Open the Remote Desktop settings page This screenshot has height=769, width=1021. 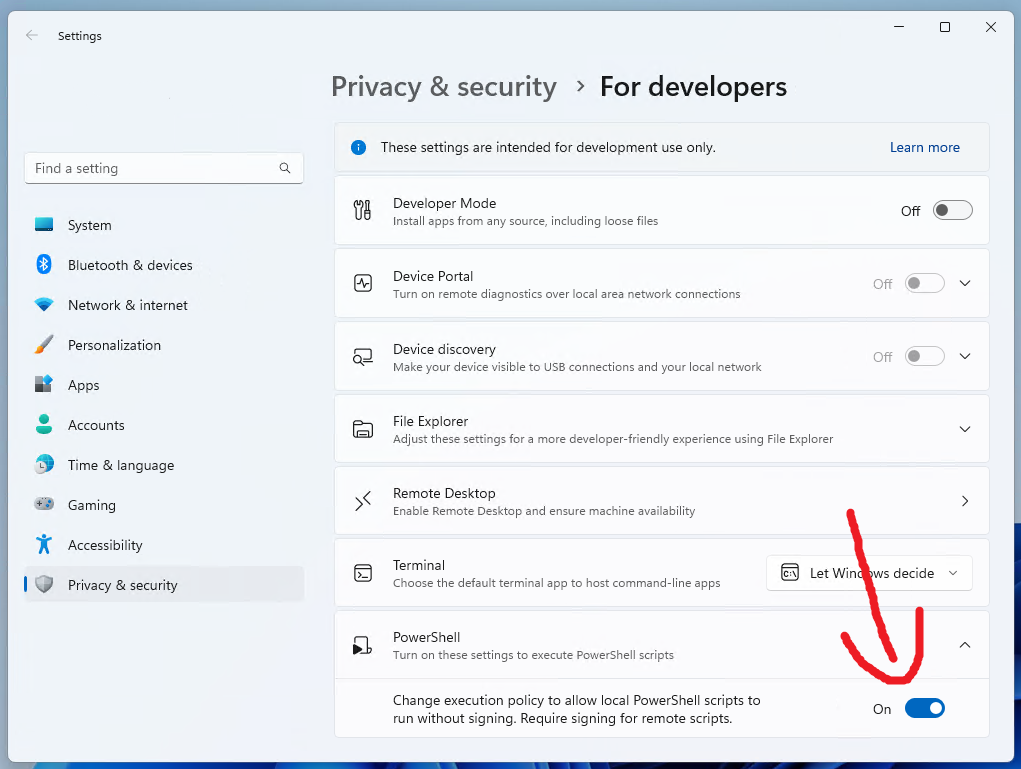(x=964, y=501)
